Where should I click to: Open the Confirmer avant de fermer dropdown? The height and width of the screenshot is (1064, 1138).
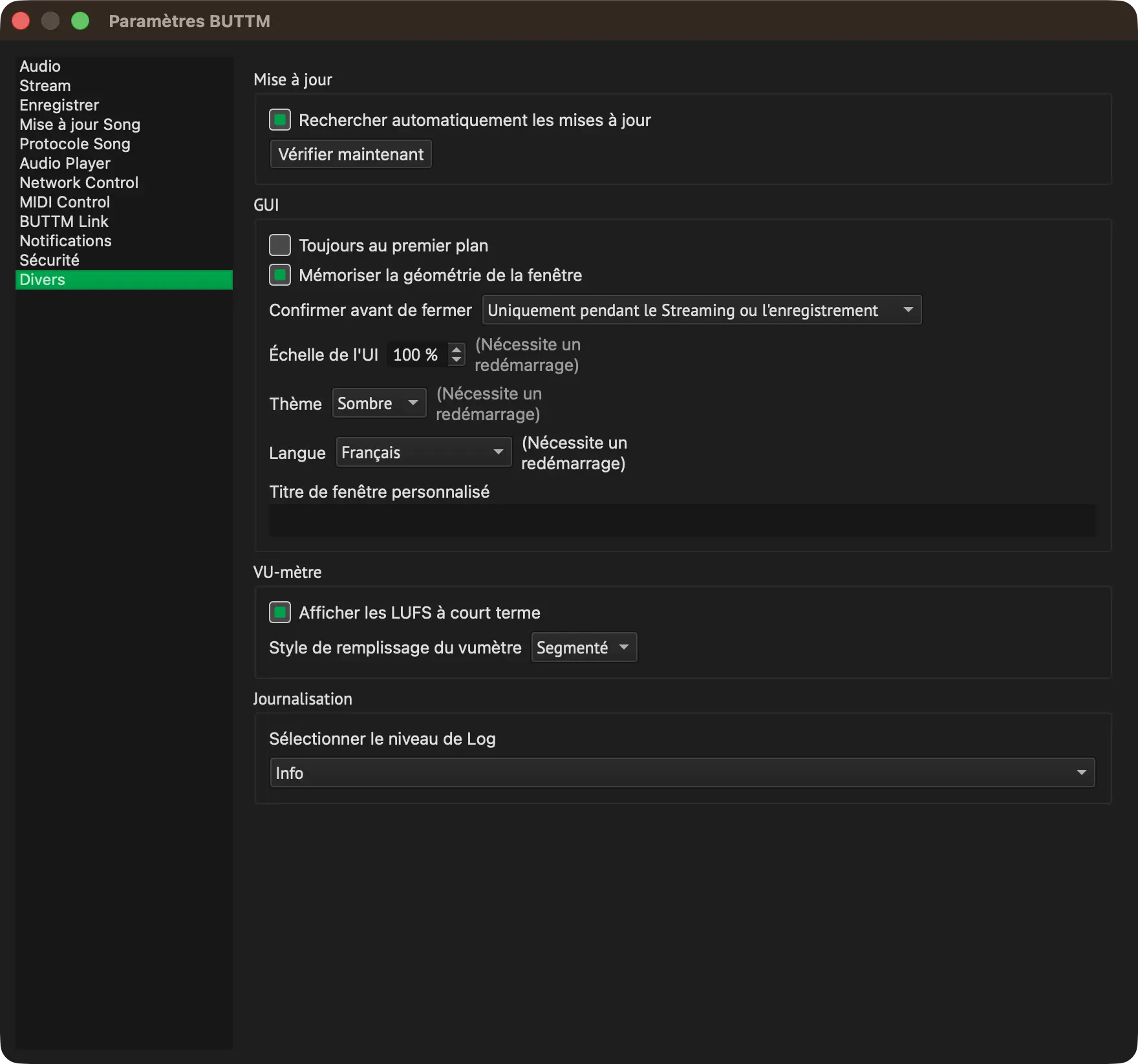pyautogui.click(x=702, y=310)
